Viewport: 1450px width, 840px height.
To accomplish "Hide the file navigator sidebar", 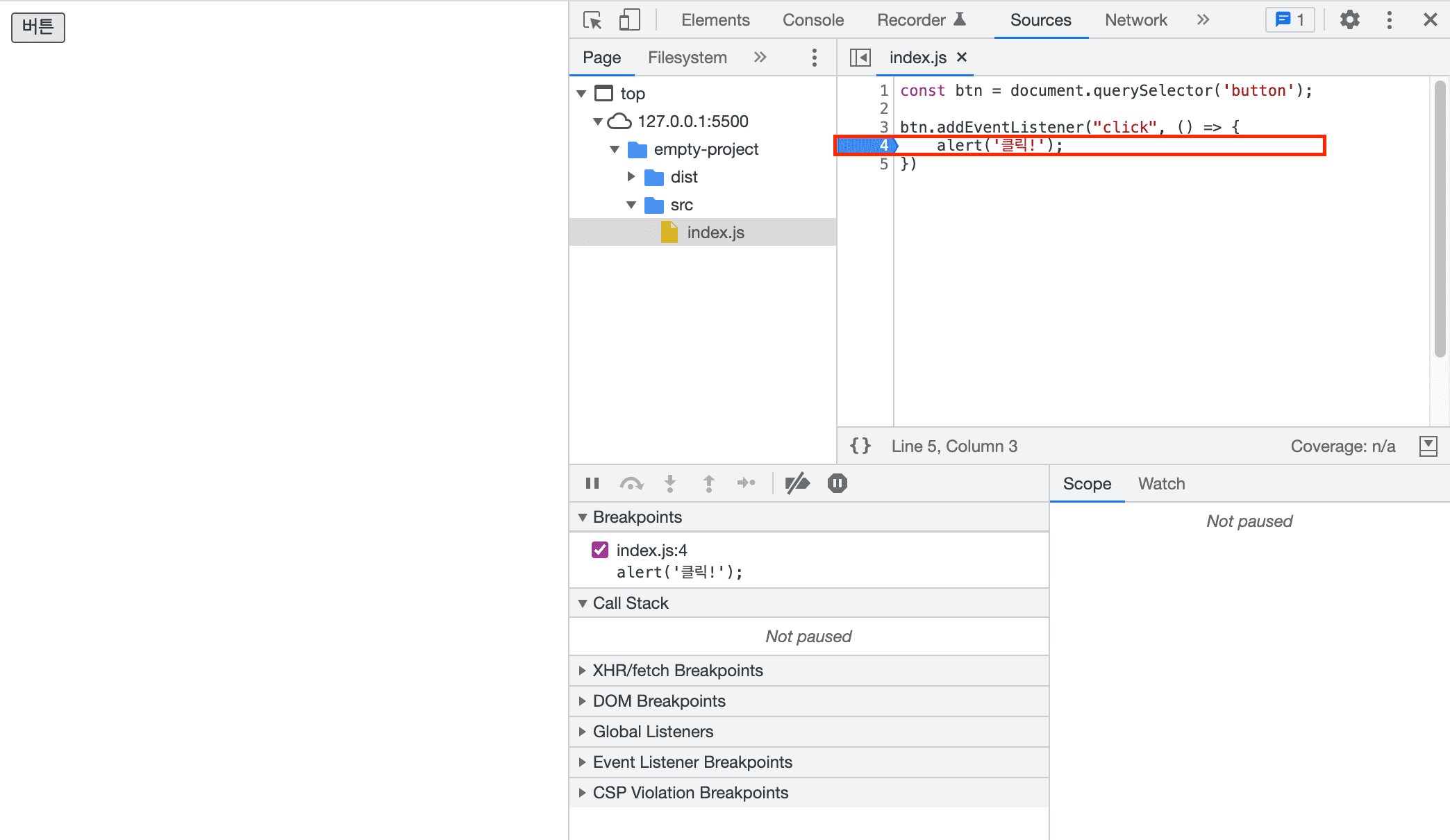I will [x=860, y=58].
